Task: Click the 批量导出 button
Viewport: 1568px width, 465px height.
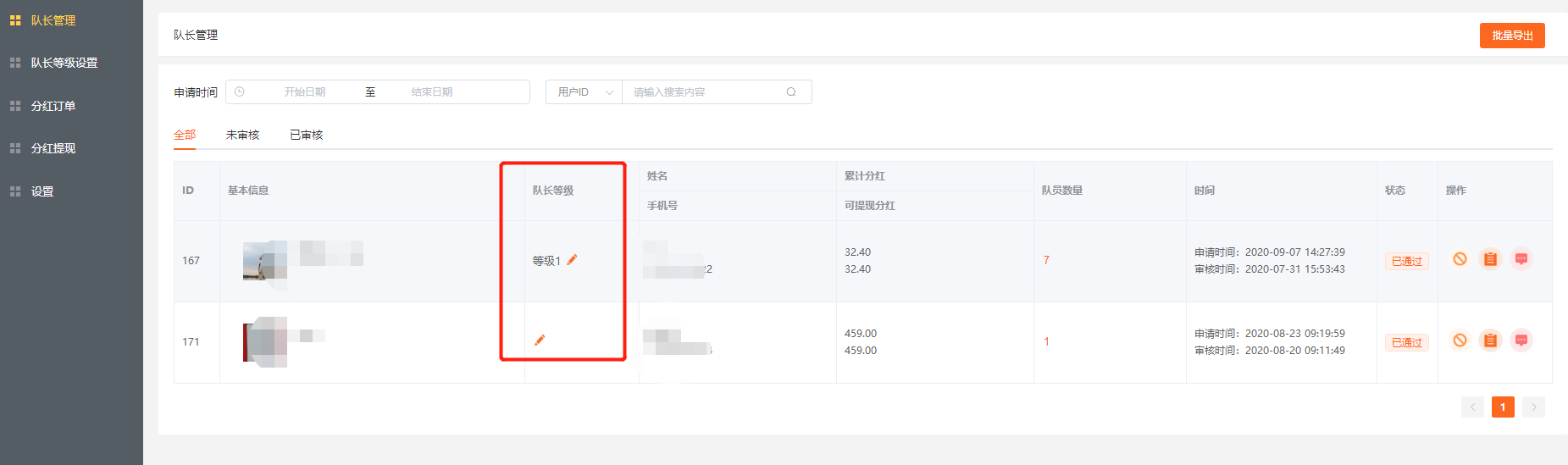Action: tap(1512, 36)
